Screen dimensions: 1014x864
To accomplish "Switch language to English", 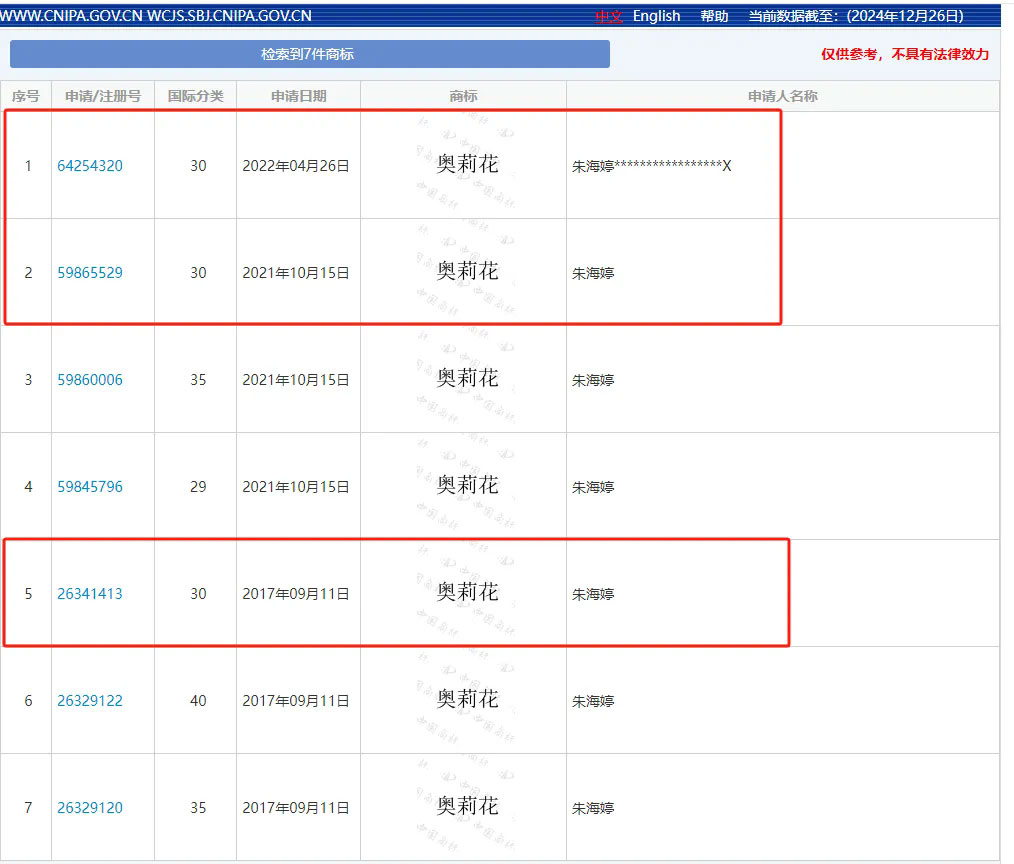I will click(656, 16).
